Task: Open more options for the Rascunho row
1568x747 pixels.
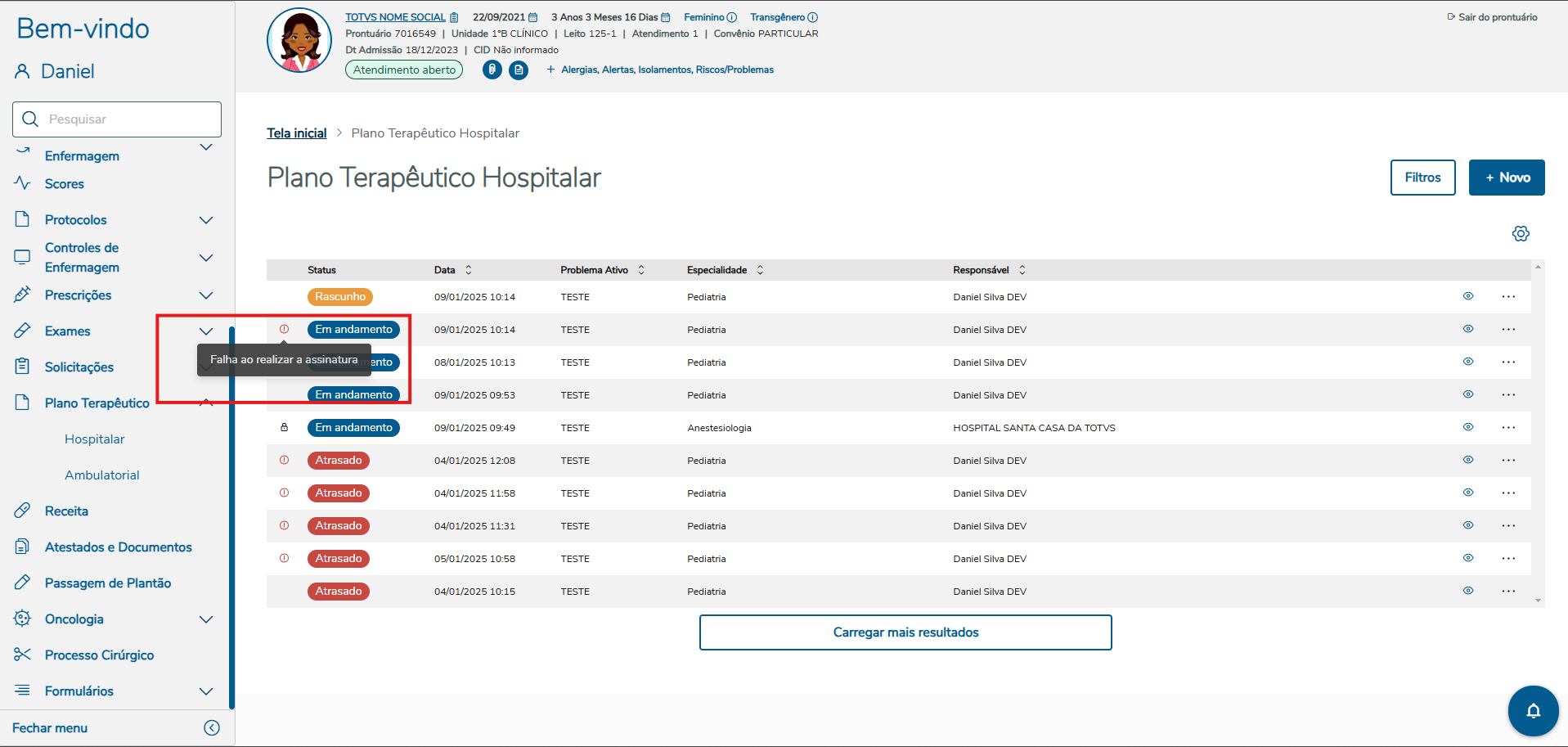Action: [1508, 297]
